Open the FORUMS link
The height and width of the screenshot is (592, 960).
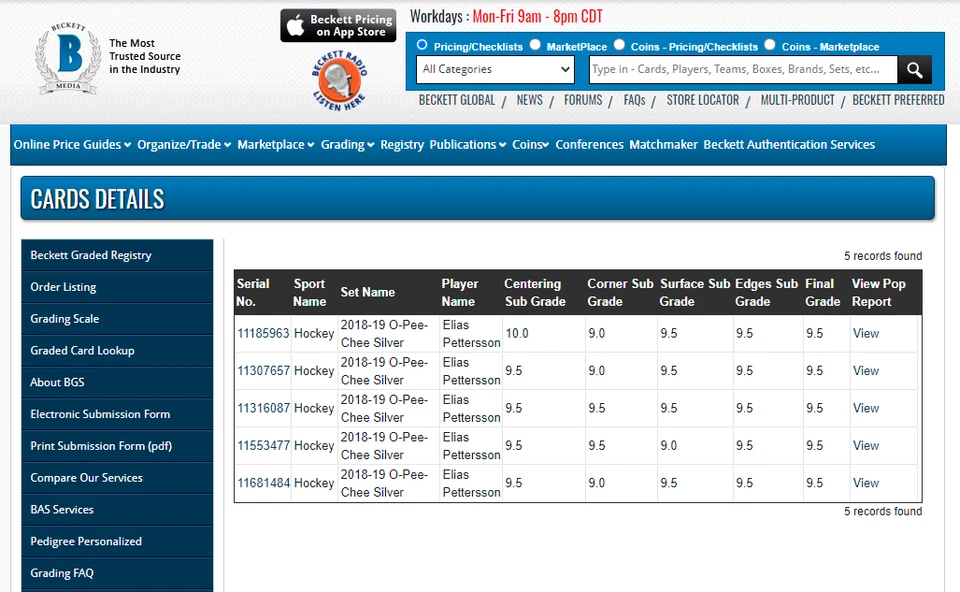point(583,100)
